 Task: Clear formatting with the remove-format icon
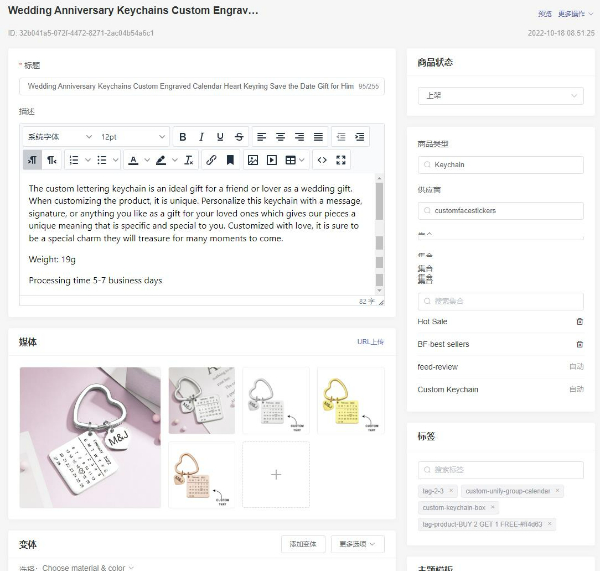[188, 160]
